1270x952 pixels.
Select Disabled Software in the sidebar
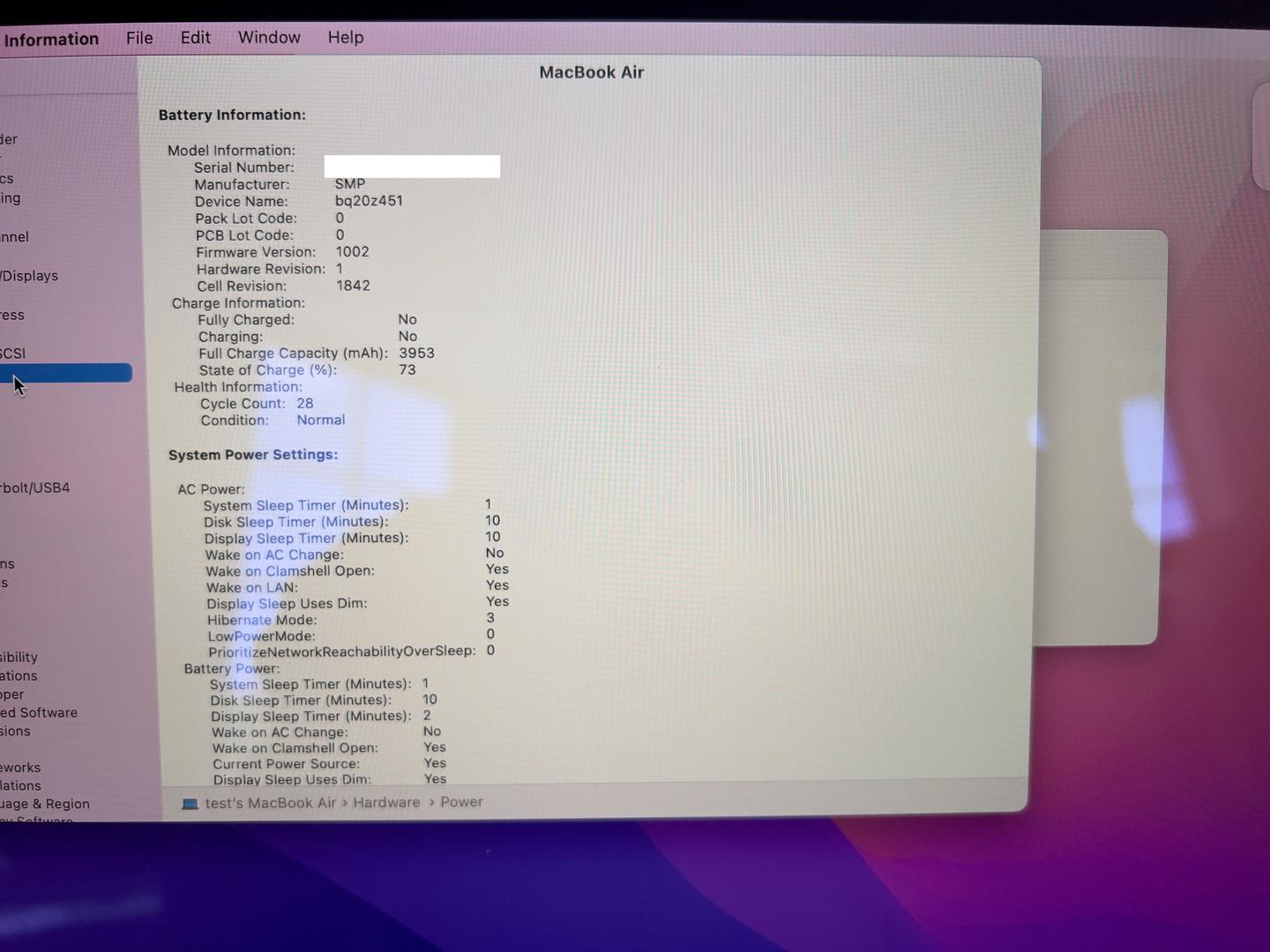click(x=39, y=712)
